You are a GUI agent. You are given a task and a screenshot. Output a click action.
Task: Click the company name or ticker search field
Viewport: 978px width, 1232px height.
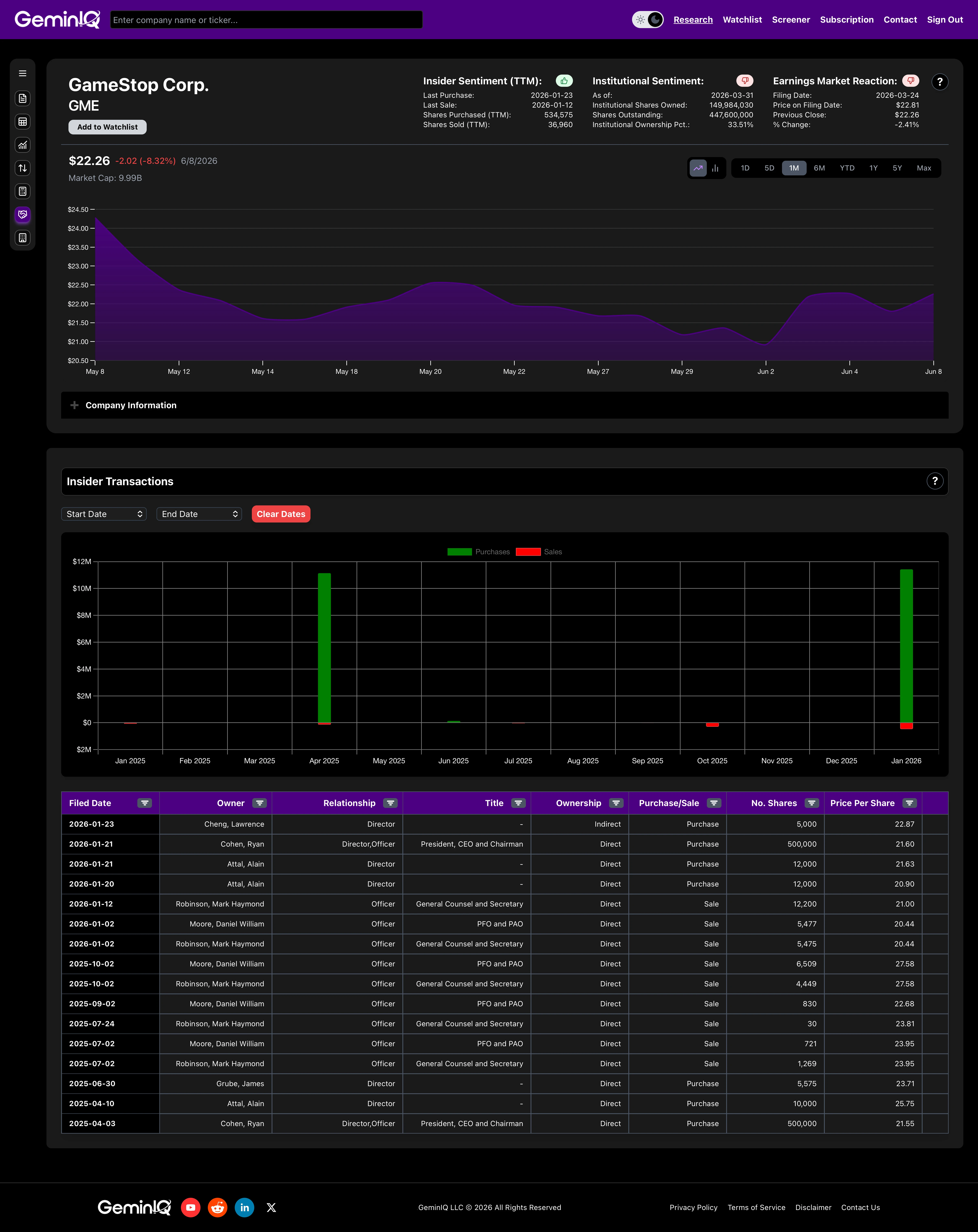tap(266, 19)
